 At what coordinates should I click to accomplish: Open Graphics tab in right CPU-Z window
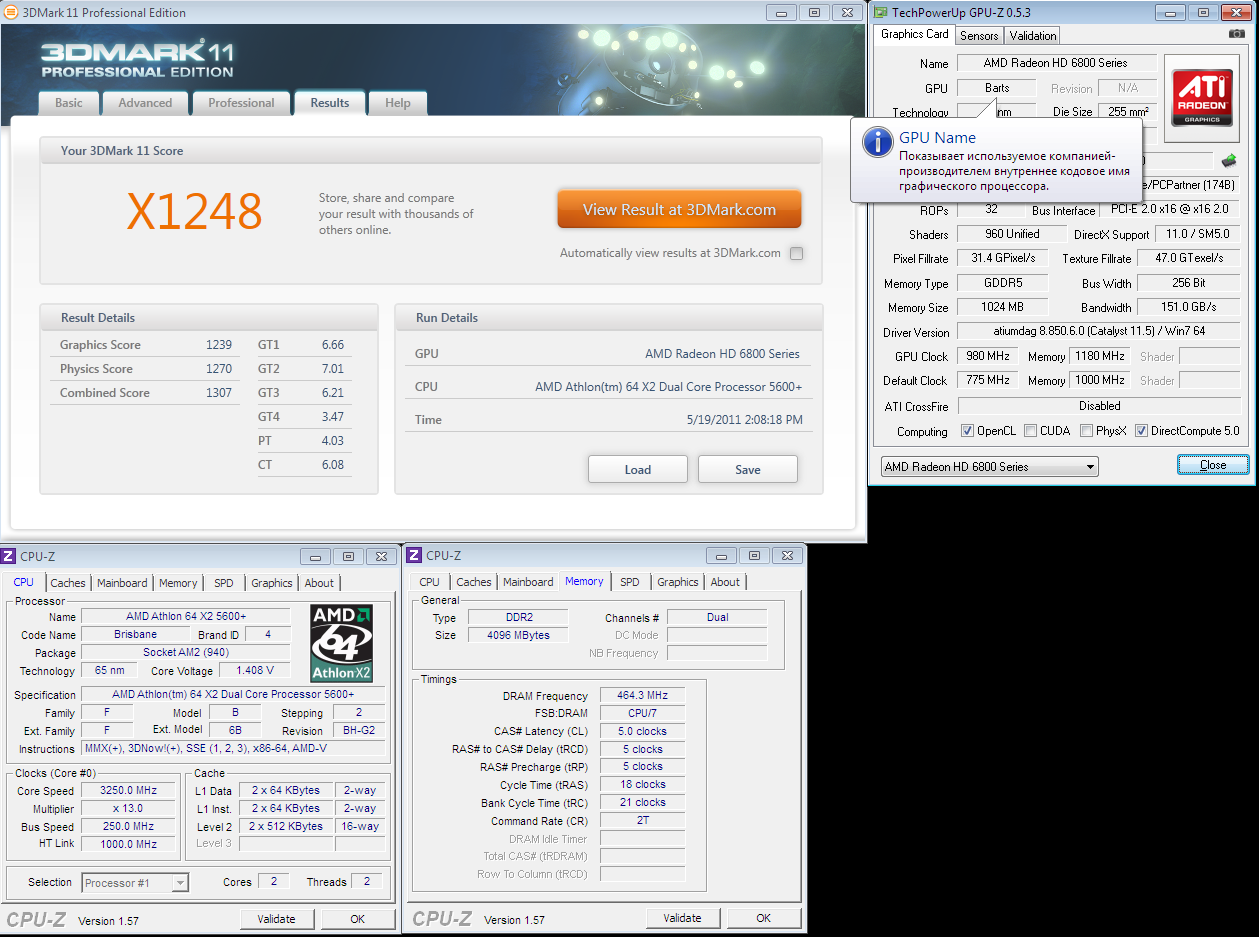[x=678, y=582]
